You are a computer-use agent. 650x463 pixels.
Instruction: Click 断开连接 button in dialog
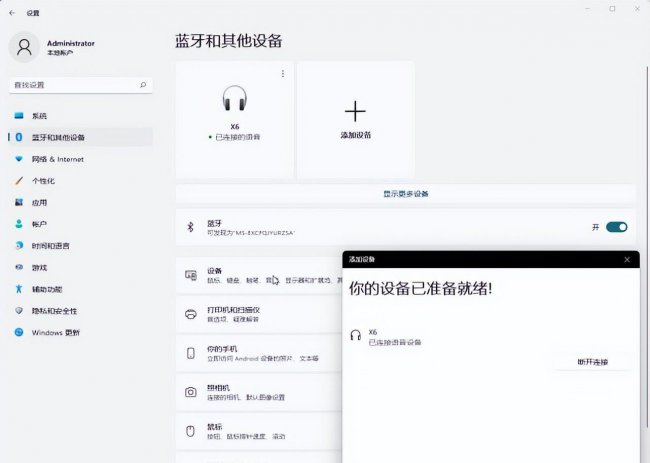pyautogui.click(x=593, y=362)
